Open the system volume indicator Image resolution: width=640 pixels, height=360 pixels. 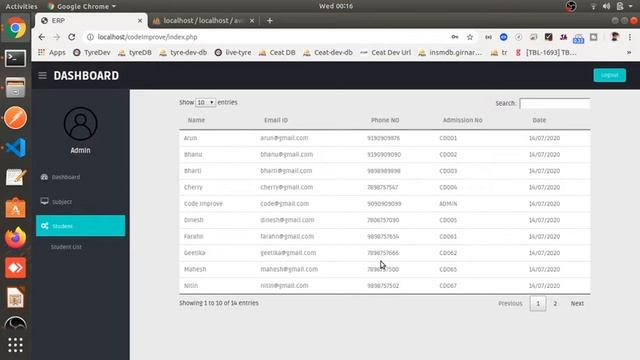click(x=607, y=6)
